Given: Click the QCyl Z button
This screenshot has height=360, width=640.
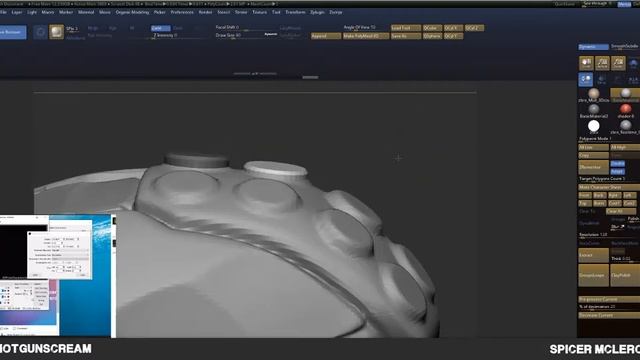Looking at the screenshot, I should coord(474,28).
